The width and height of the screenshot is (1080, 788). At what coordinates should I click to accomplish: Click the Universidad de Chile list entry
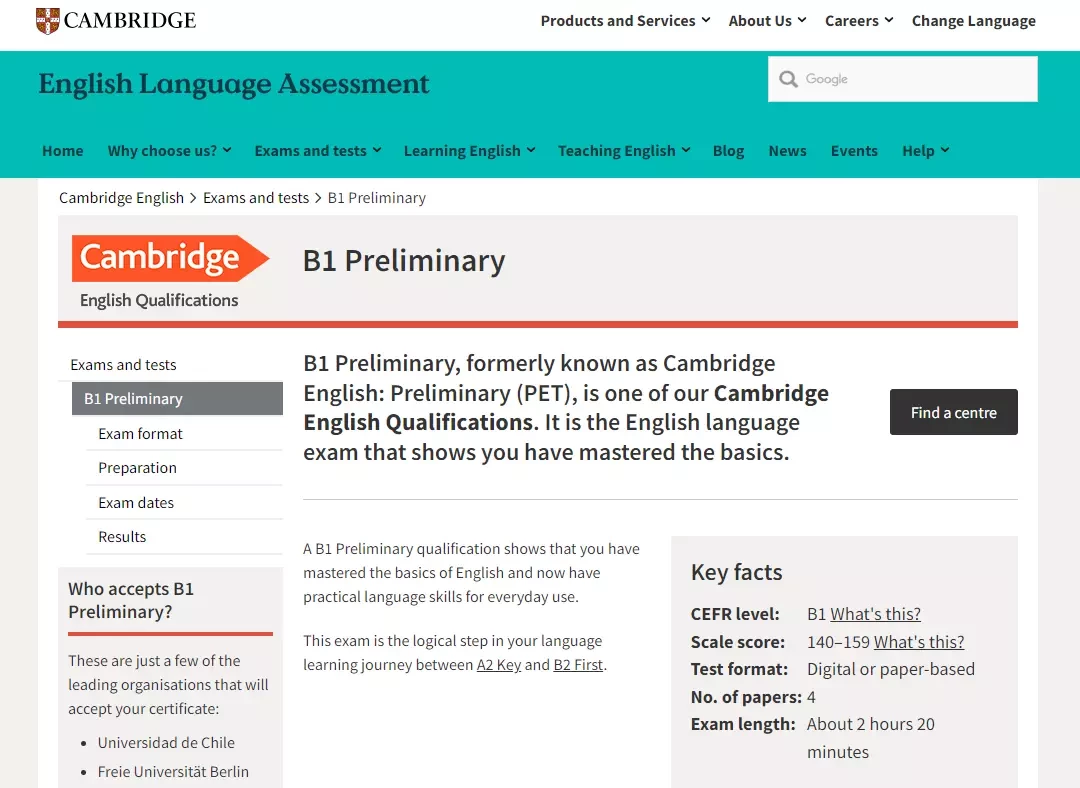point(166,743)
